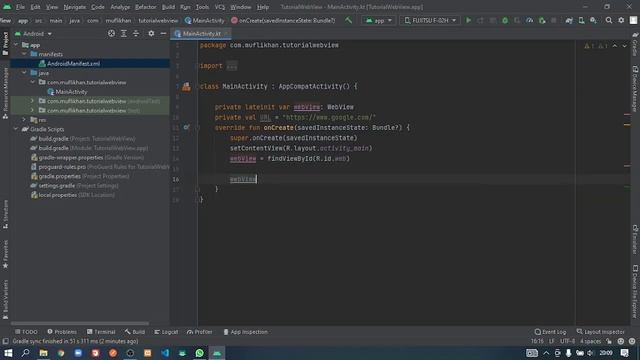This screenshot has height=360, width=640.
Task: Collapse the Gradle Scripts node
Action: [x=16, y=129]
